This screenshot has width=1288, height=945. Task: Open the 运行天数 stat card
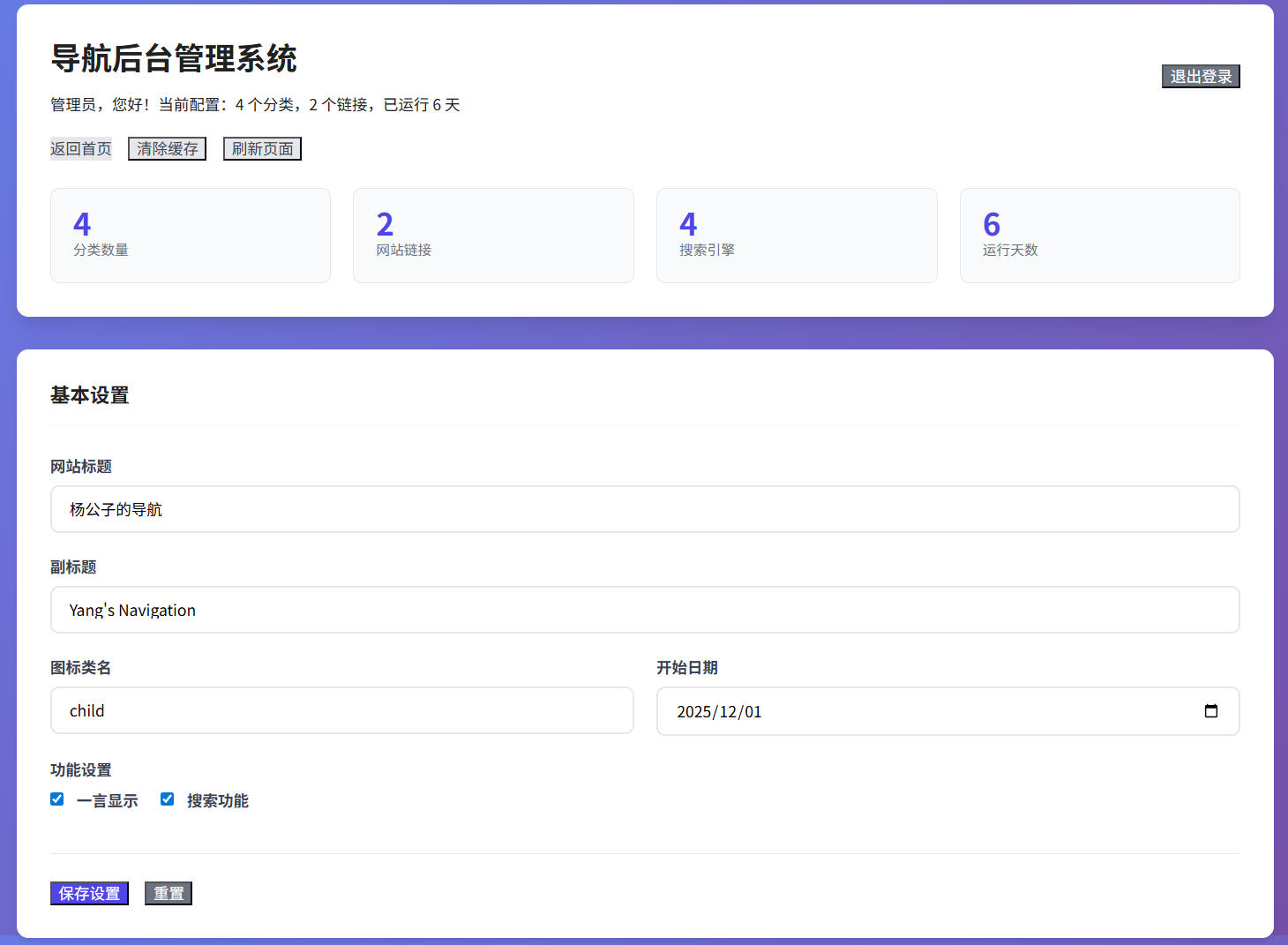1099,236
